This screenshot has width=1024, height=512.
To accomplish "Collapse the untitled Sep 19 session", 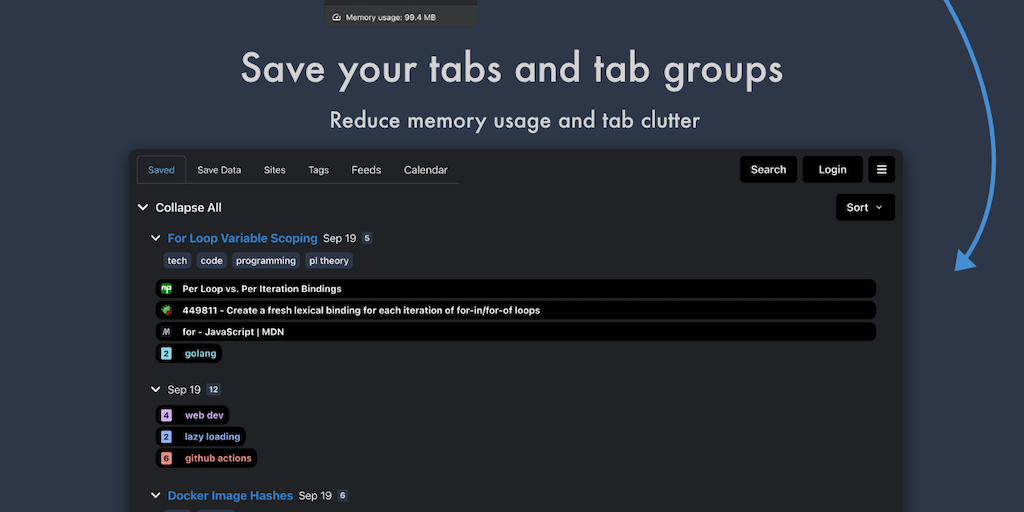I will 156,389.
